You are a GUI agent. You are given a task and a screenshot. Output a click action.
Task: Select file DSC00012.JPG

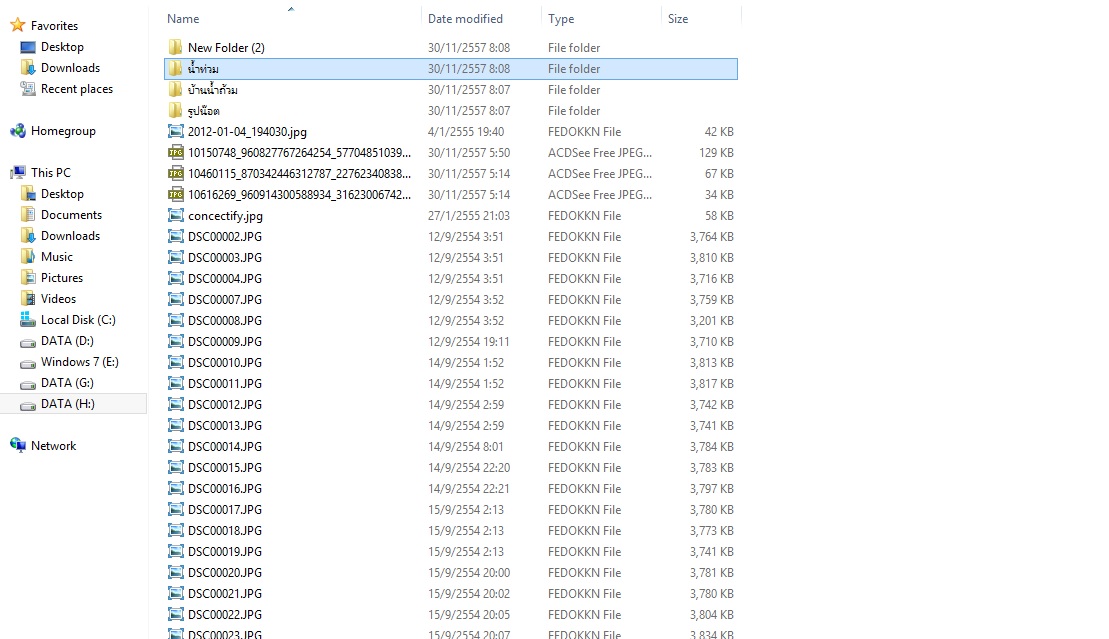451,405
